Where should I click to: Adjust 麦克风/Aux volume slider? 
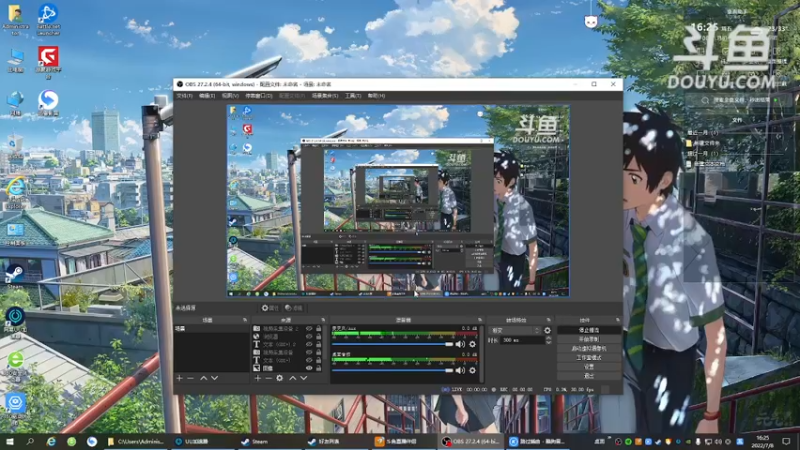coord(392,344)
